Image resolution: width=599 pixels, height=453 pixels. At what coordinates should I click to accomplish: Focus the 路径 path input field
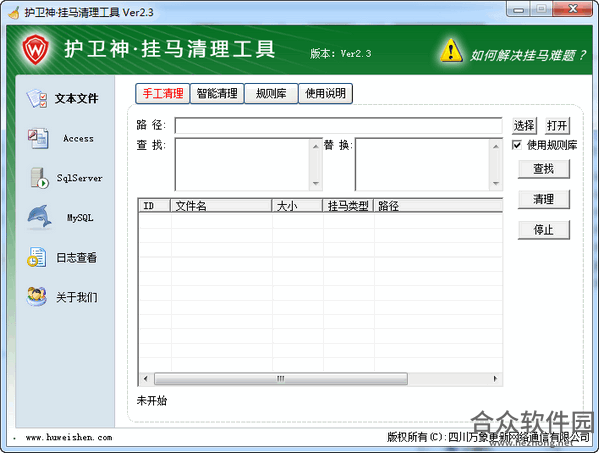tap(338, 126)
